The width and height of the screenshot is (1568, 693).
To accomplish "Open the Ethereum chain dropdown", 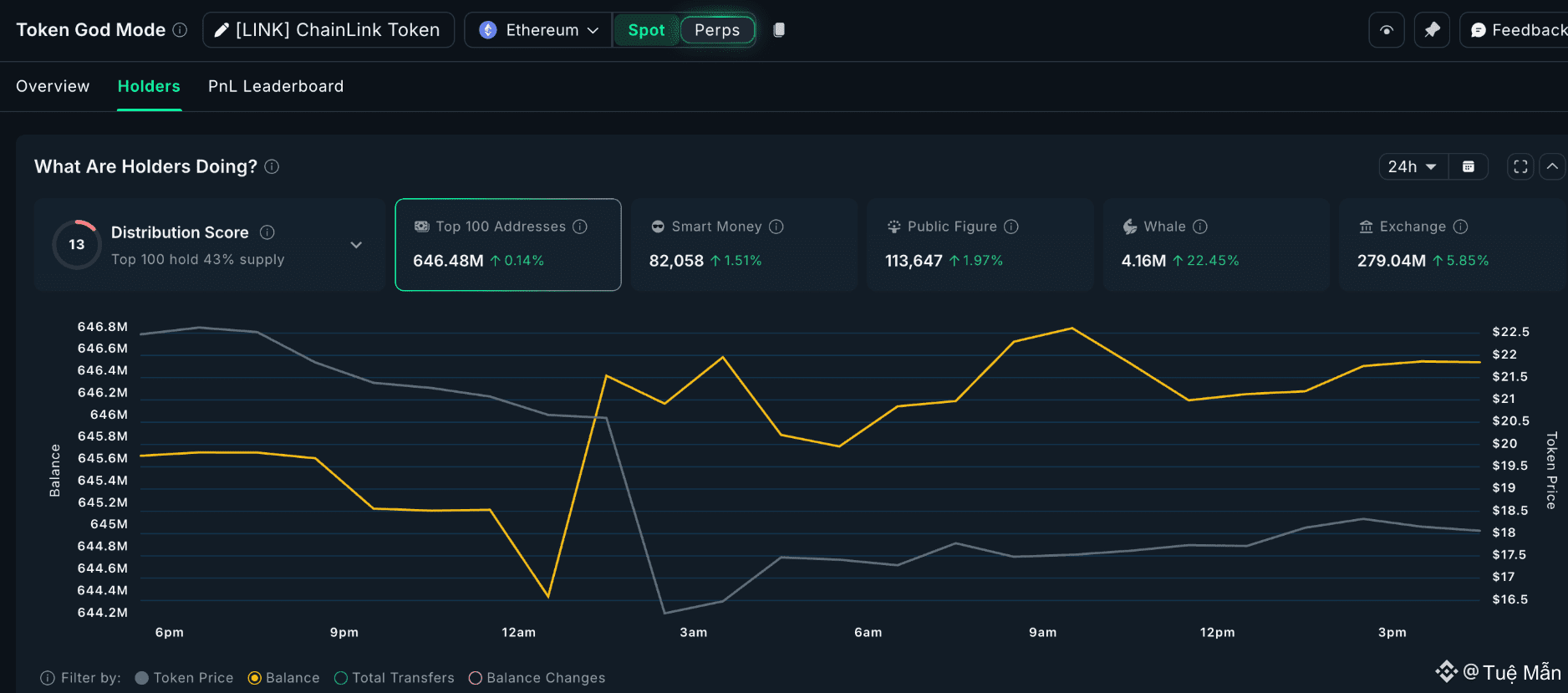I will click(539, 30).
